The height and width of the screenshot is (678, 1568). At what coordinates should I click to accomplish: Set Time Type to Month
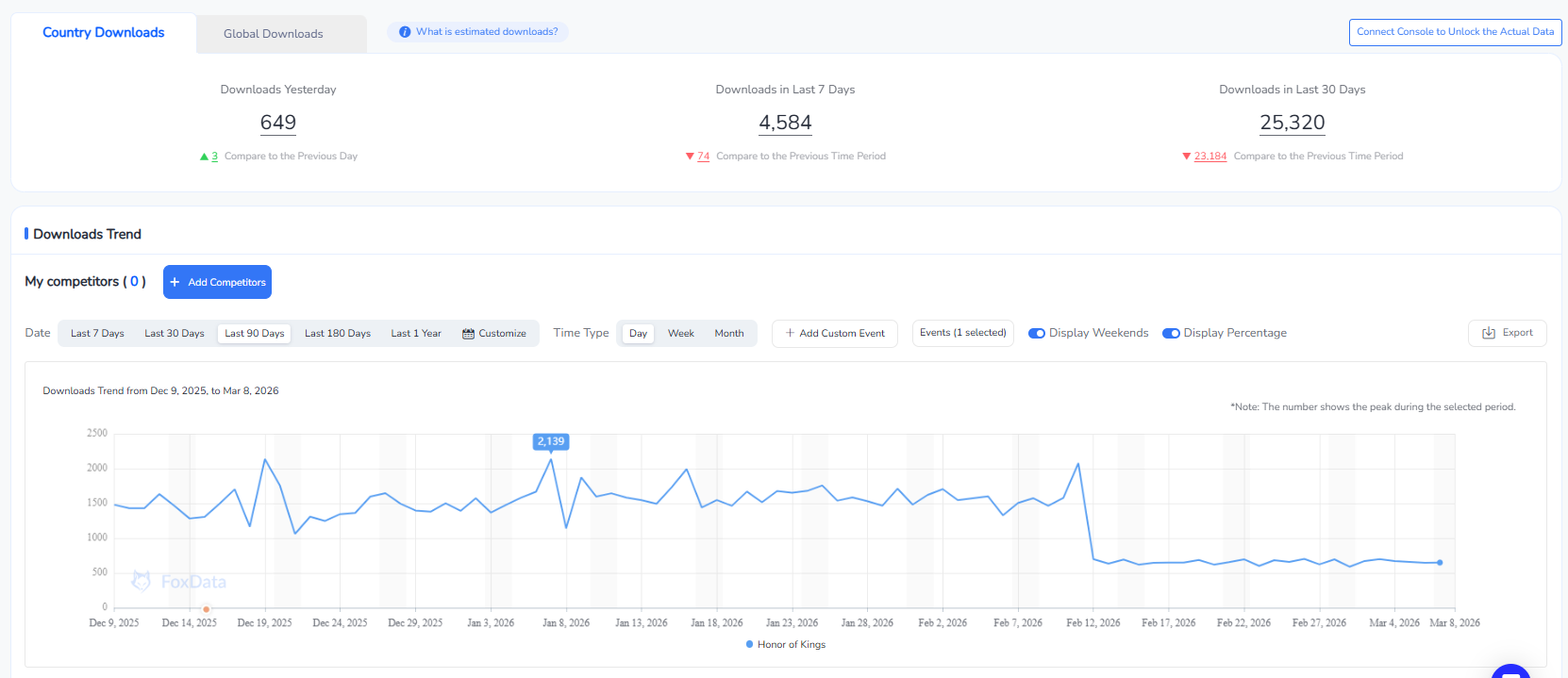[728, 334]
